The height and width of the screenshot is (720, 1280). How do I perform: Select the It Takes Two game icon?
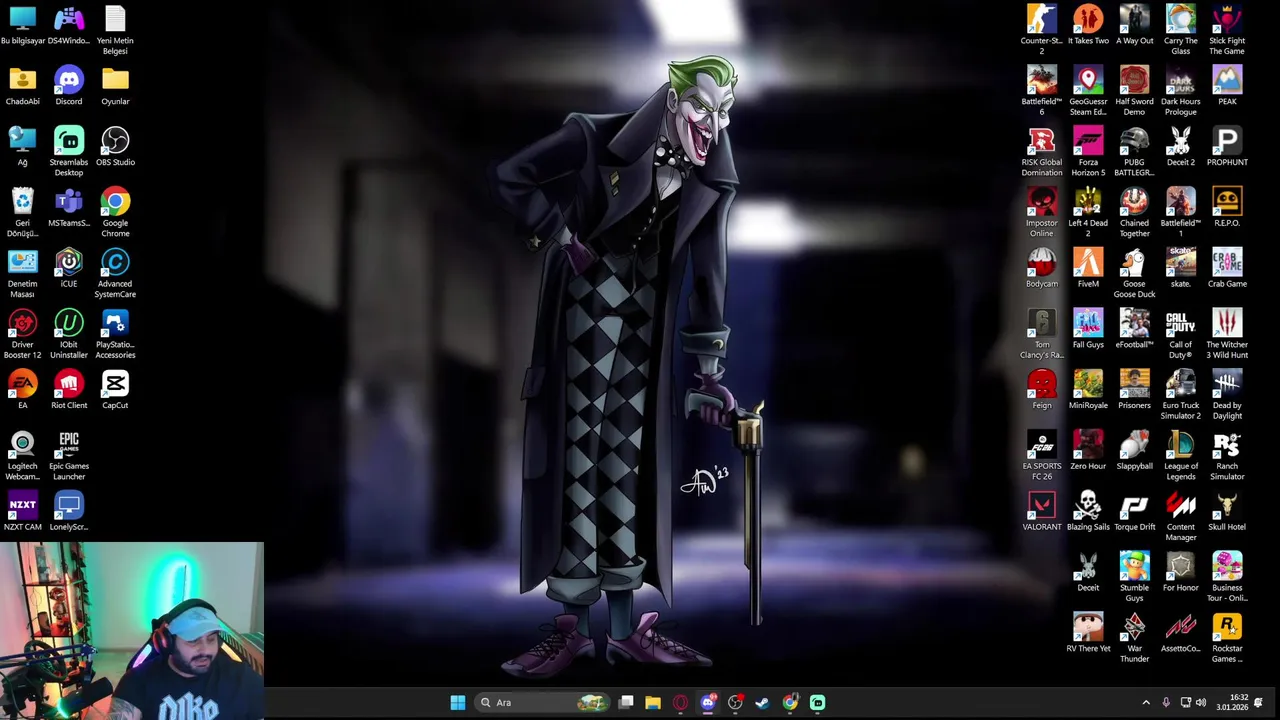[1088, 20]
